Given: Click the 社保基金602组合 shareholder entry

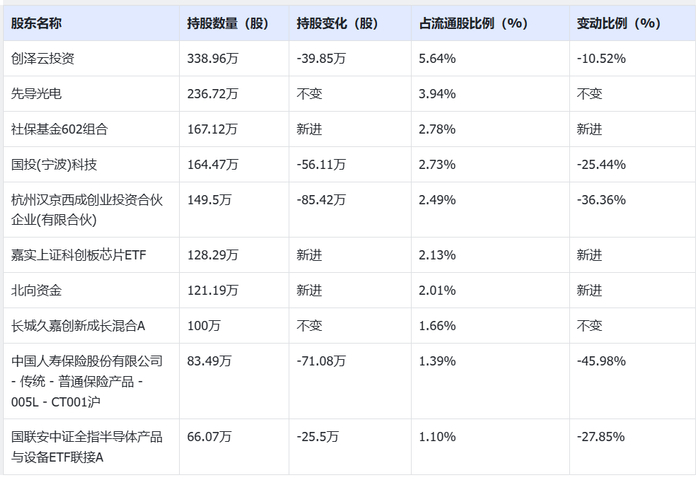Looking at the screenshot, I should point(59,129).
